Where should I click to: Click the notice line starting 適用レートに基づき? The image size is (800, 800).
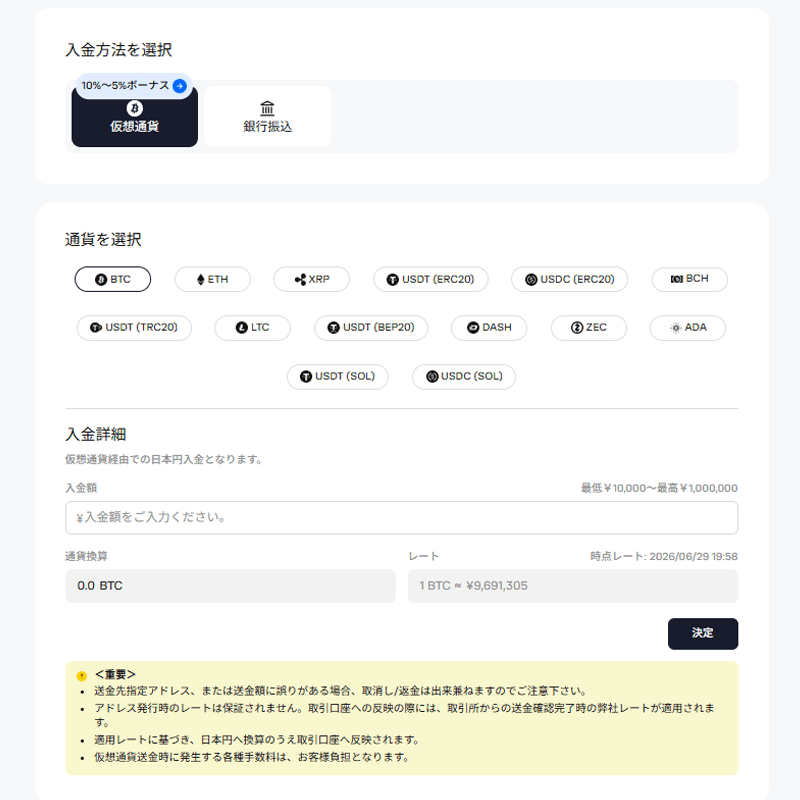pos(256,740)
